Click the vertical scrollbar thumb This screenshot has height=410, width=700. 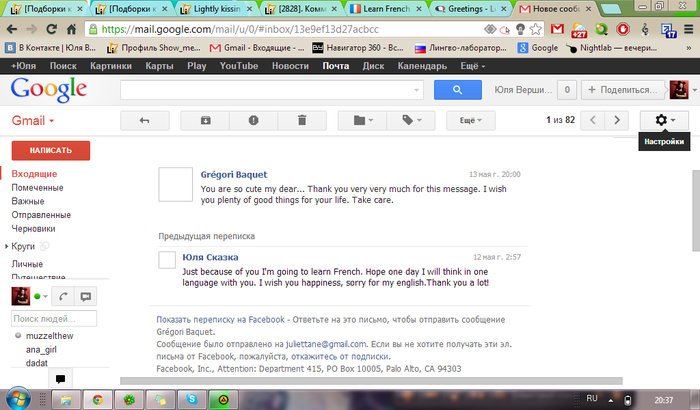tap(696, 211)
